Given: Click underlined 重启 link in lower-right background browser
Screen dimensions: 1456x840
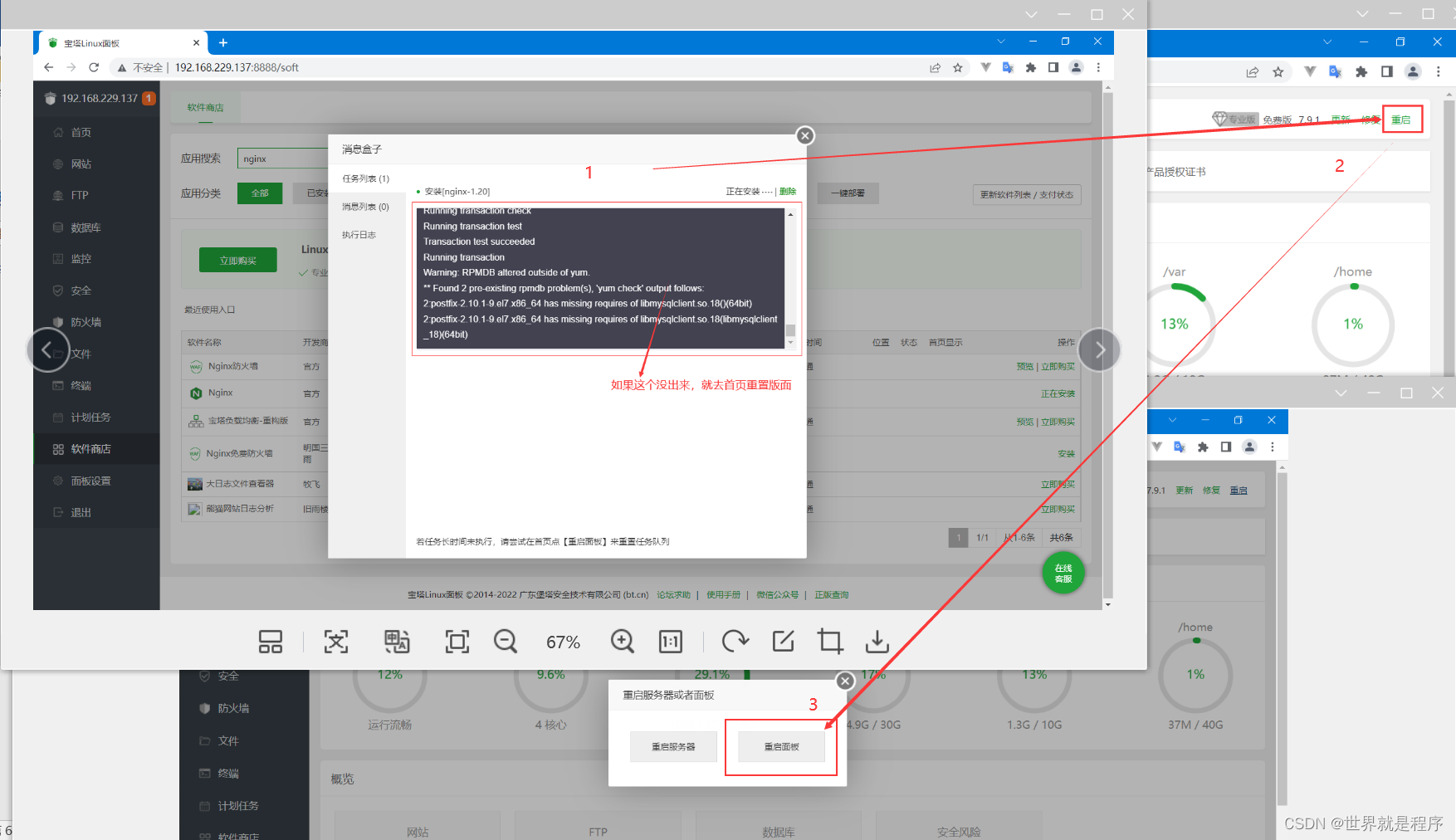Looking at the screenshot, I should point(1239,490).
